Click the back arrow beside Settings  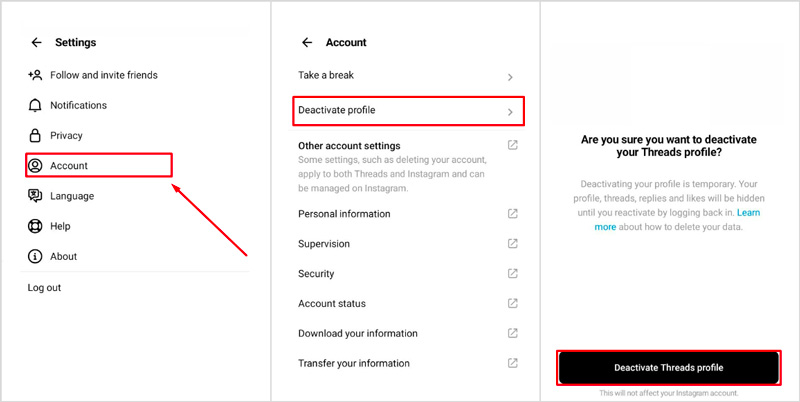(x=36, y=42)
